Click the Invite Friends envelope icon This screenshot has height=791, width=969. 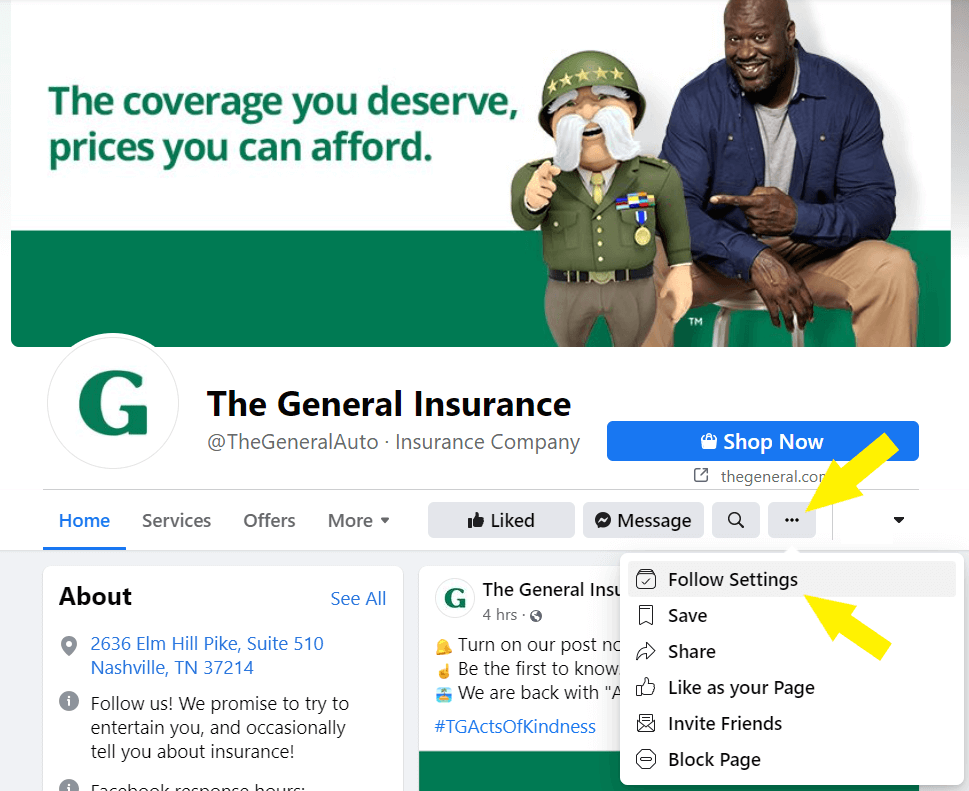pos(646,723)
